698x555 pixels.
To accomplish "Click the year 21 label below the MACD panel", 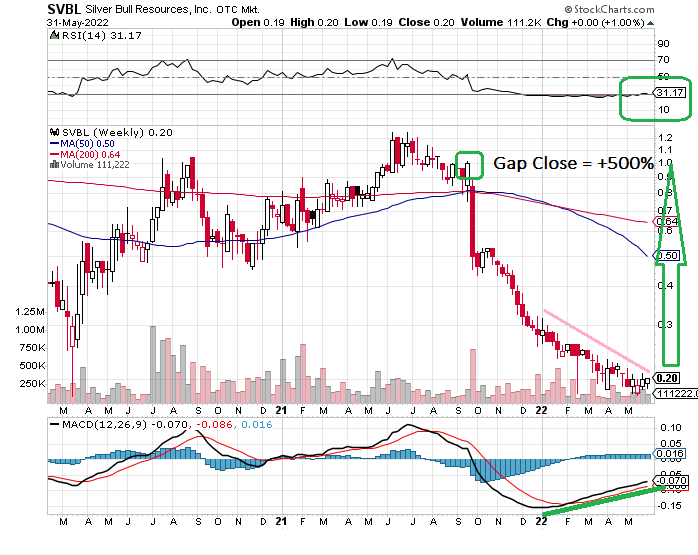I will coord(281,521).
